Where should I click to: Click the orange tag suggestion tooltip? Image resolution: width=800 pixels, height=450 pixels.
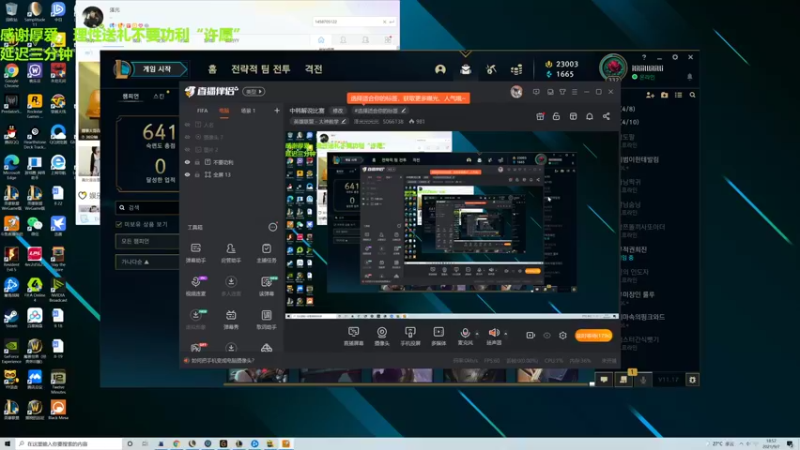click(x=408, y=98)
